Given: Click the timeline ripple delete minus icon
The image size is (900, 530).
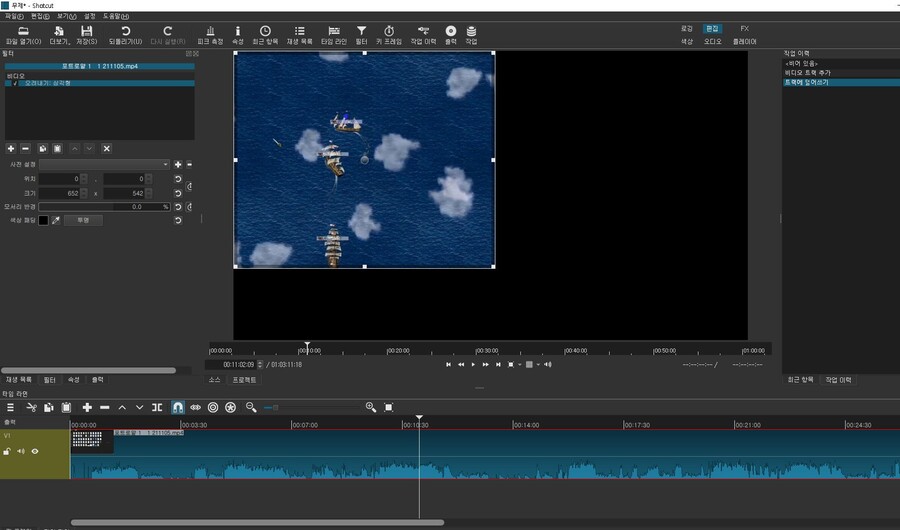Looking at the screenshot, I should tap(104, 407).
